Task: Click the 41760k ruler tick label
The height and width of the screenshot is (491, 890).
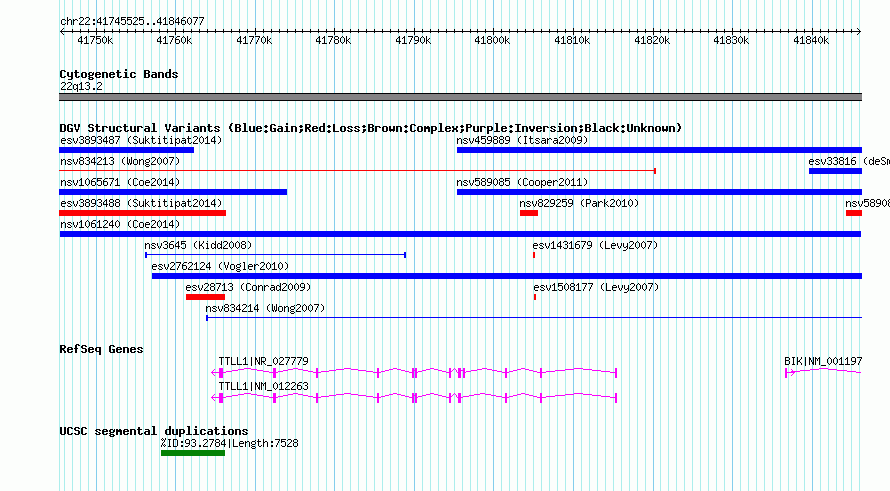Action: pos(174,40)
